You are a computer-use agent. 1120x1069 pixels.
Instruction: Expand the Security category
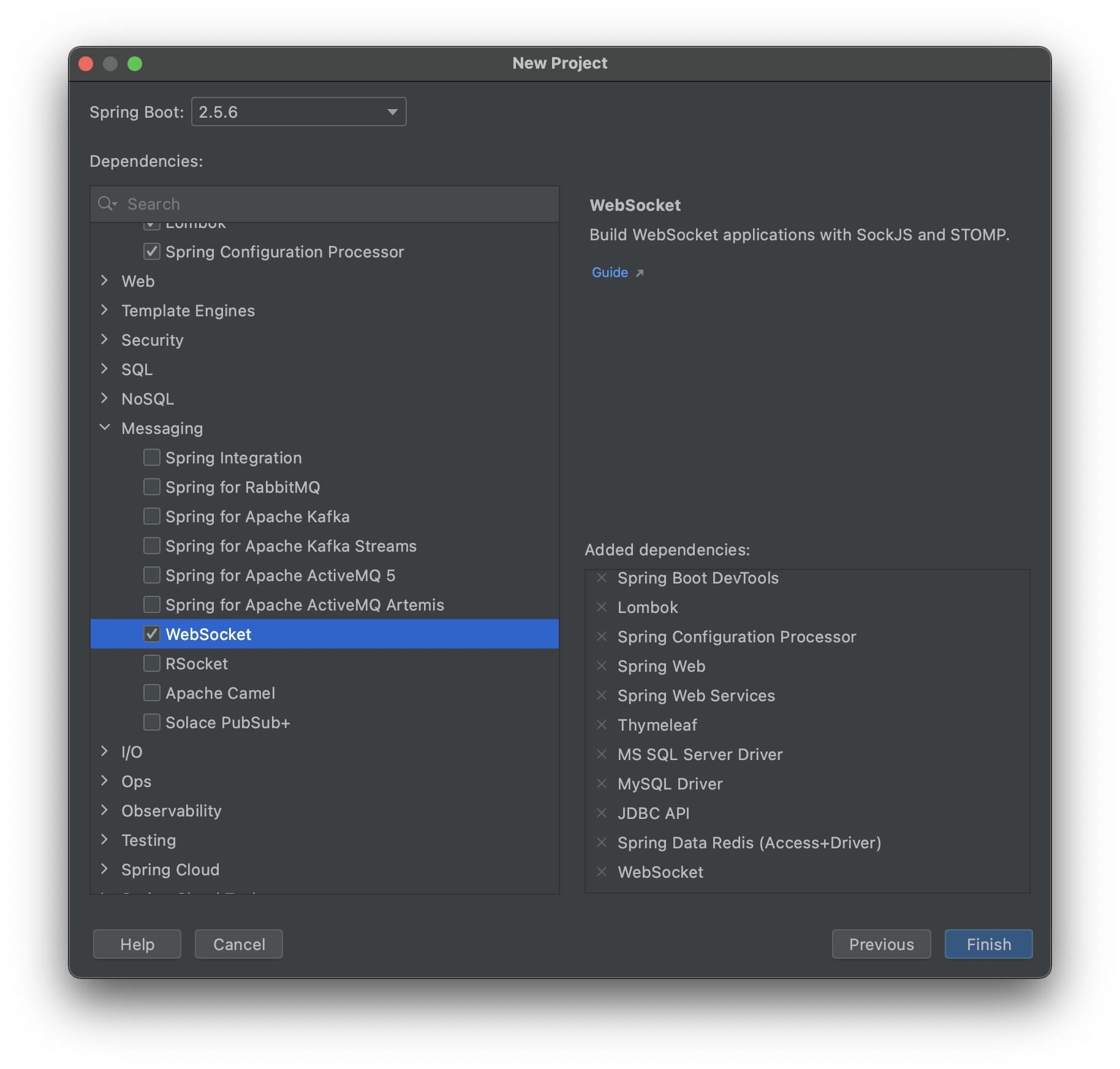pos(105,339)
